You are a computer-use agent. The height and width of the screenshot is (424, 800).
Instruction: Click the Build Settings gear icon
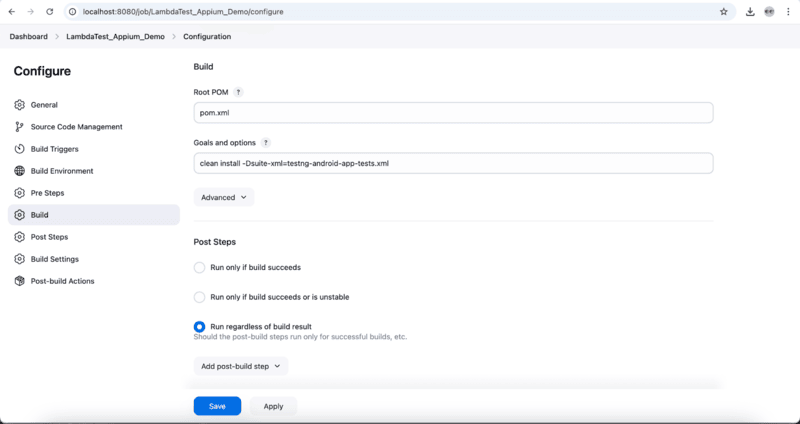coord(19,259)
